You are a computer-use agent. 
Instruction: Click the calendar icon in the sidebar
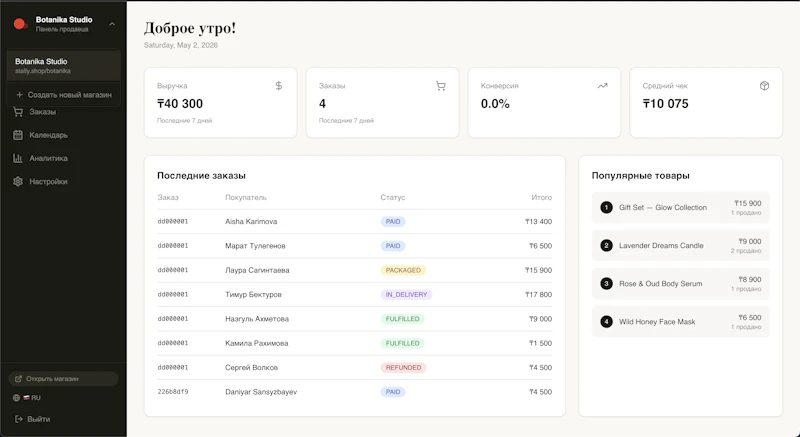coord(18,135)
